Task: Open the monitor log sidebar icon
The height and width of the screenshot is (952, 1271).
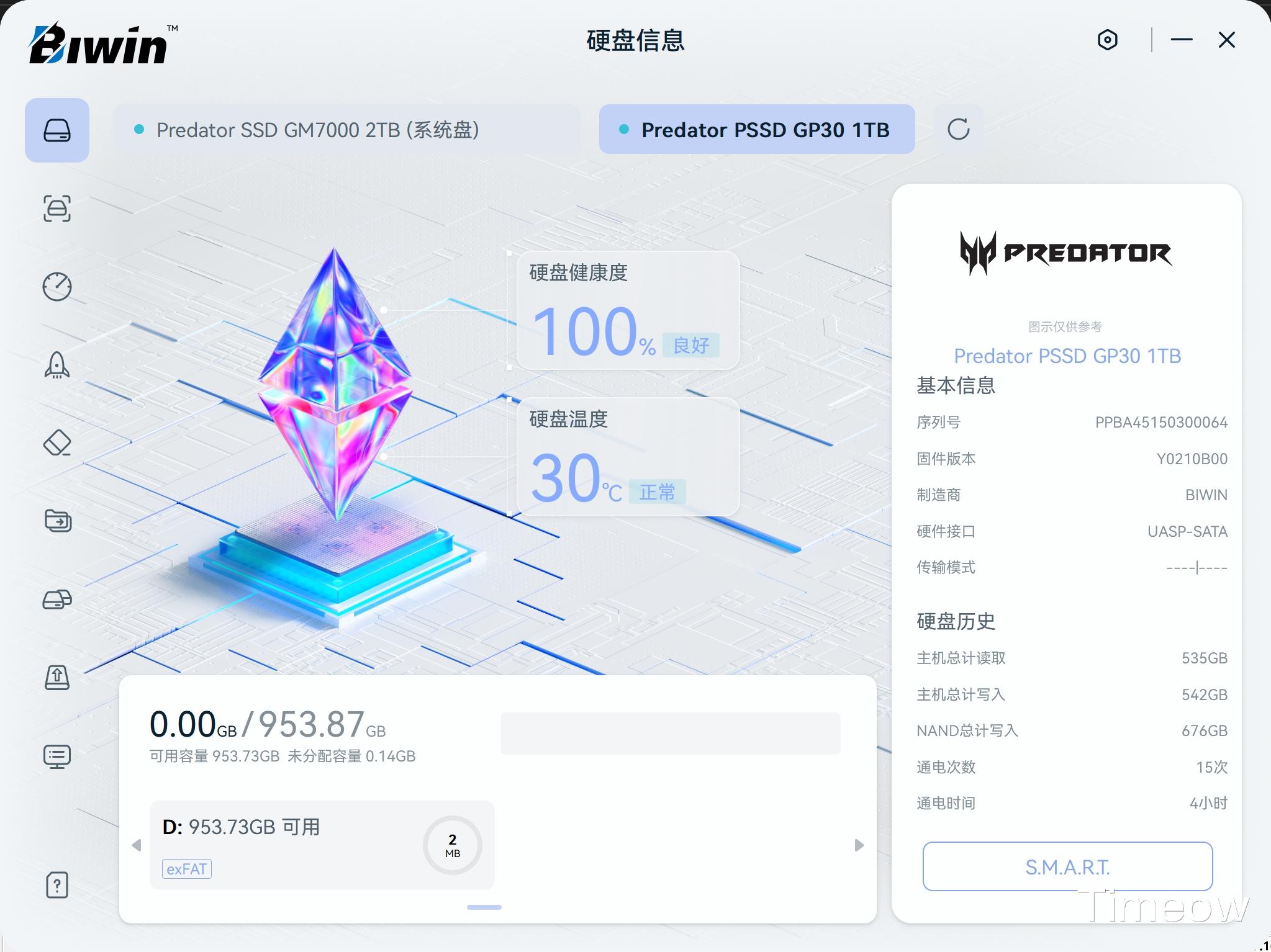Action: (x=57, y=756)
